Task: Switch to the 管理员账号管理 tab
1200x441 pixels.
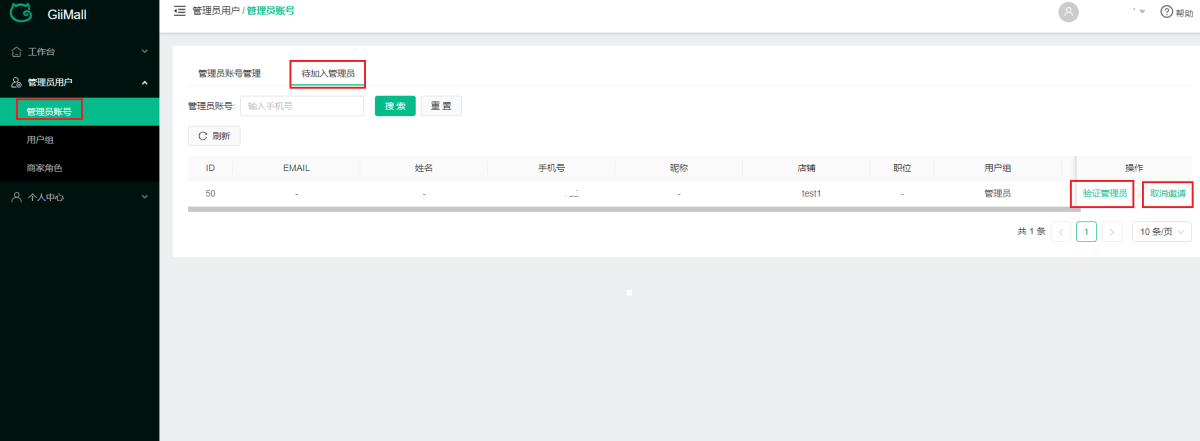Action: 229,74
